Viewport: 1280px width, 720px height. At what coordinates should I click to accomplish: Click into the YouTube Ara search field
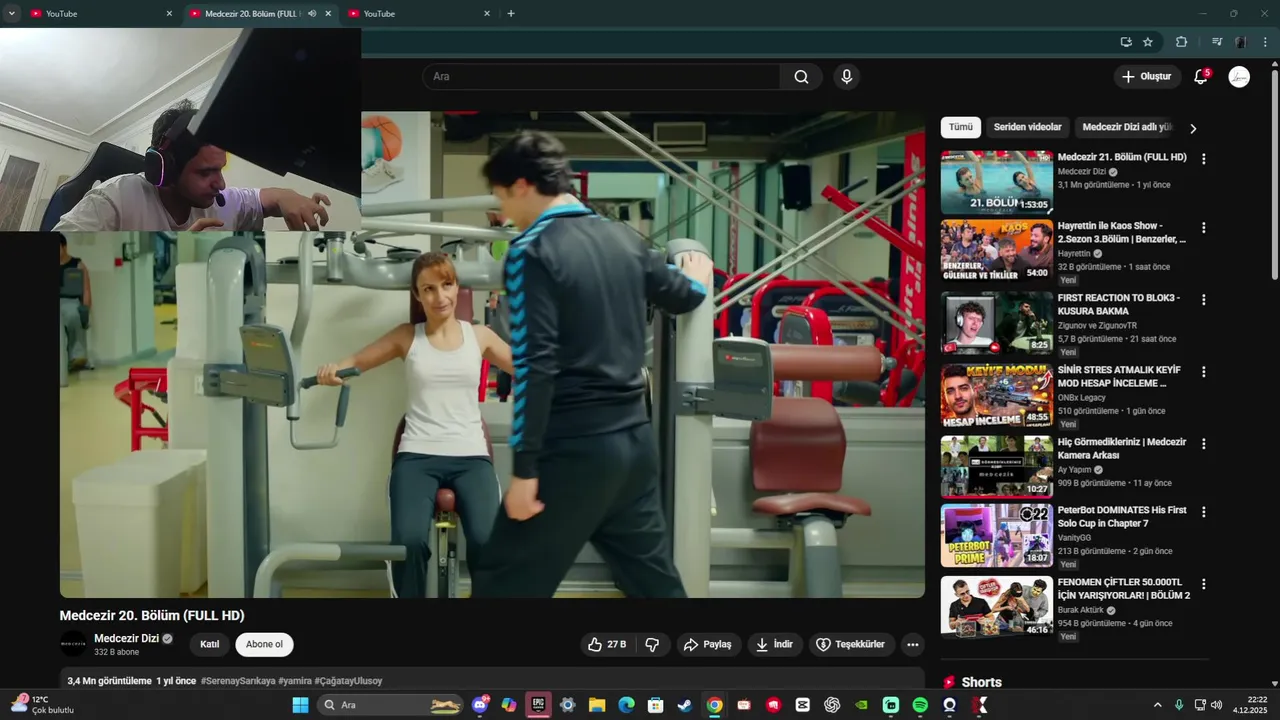(601, 77)
